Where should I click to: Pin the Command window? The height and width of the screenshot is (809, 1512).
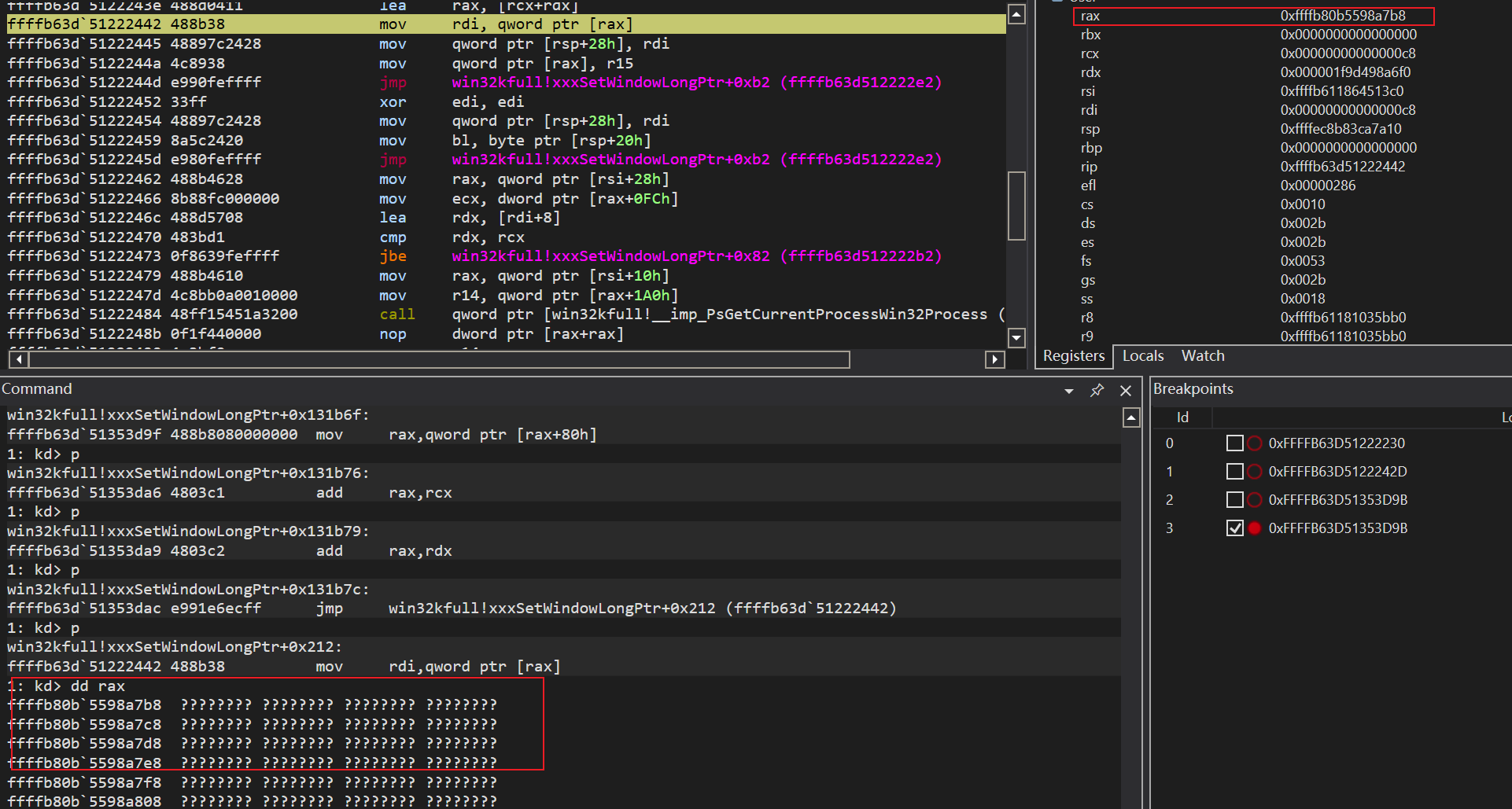(x=1097, y=390)
